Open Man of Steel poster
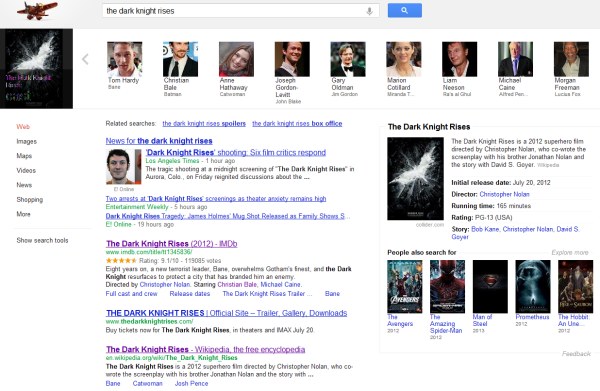 coord(490,287)
